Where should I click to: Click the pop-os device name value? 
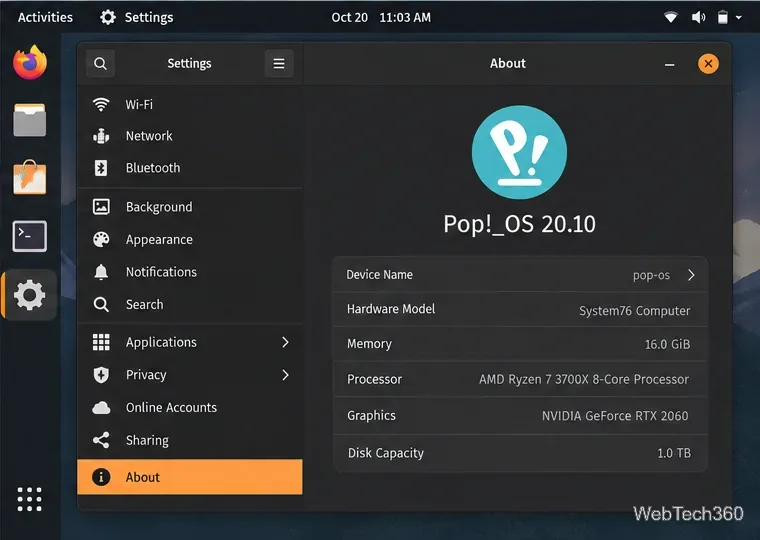tap(651, 275)
